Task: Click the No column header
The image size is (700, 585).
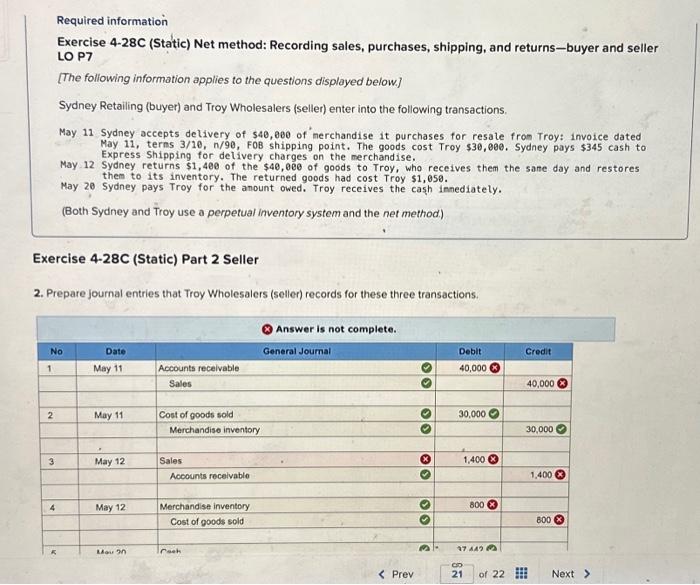Action: tap(56, 351)
